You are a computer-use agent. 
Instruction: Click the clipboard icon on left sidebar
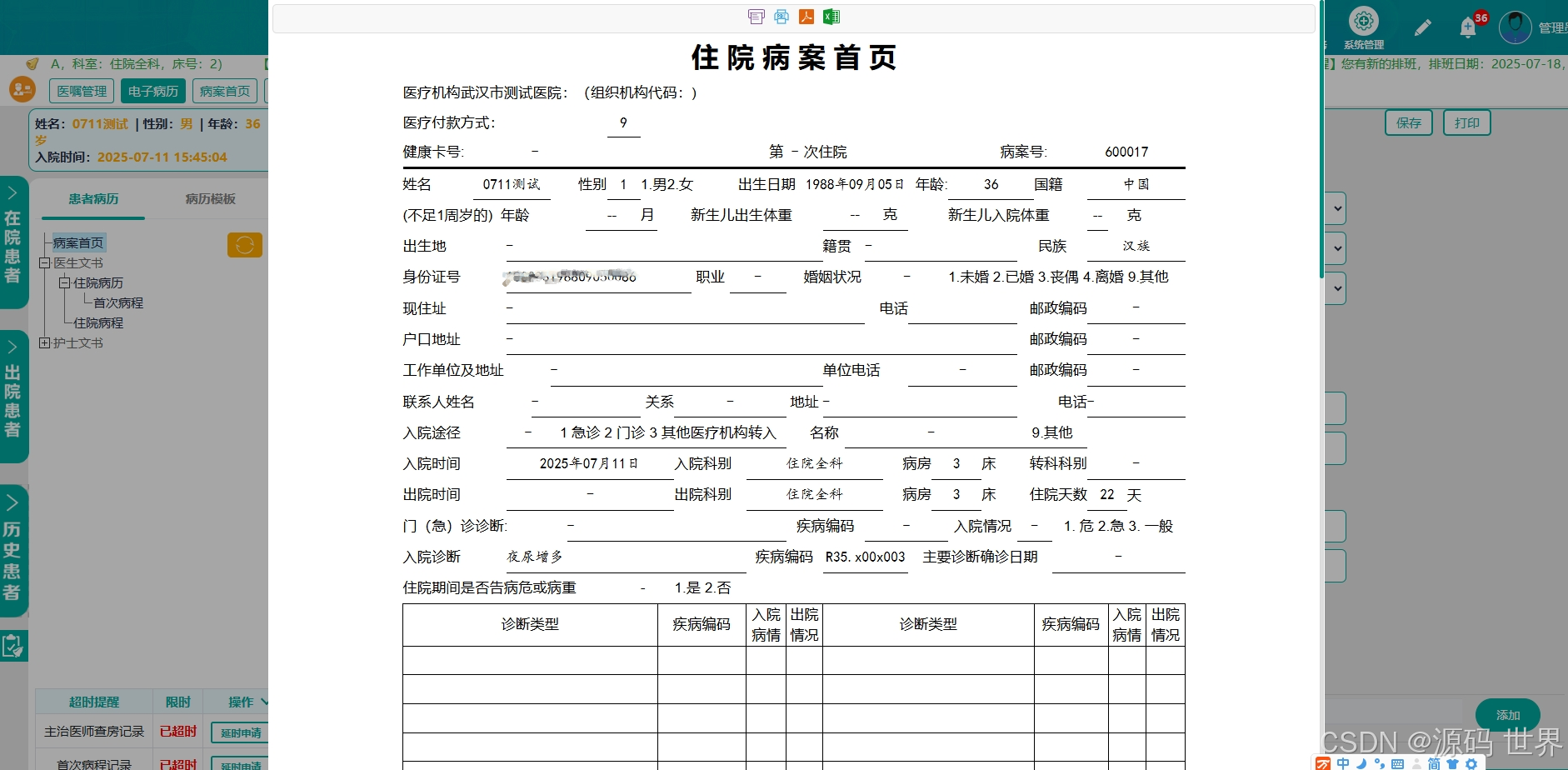12,646
